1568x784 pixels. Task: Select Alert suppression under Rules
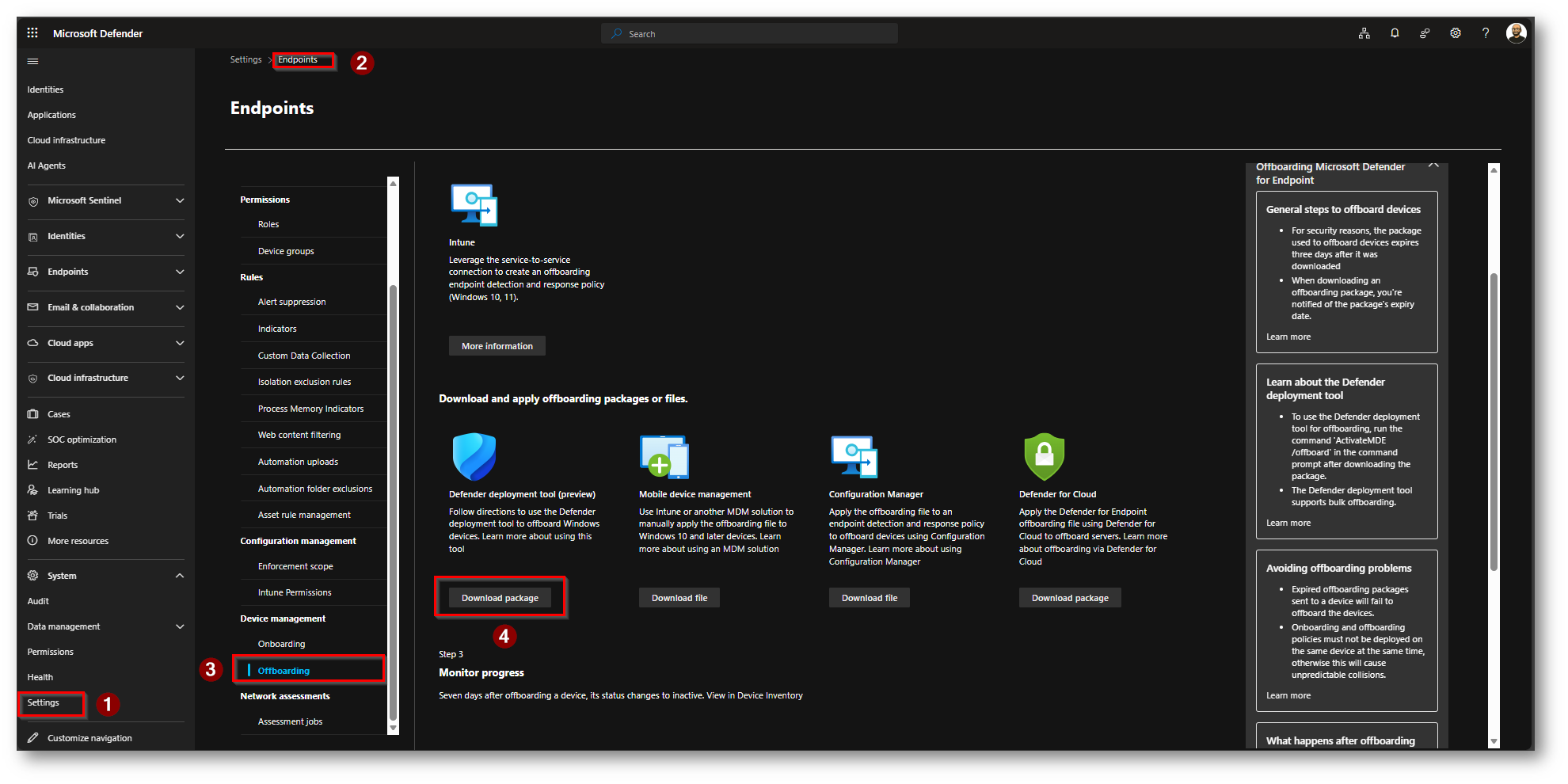pos(291,302)
